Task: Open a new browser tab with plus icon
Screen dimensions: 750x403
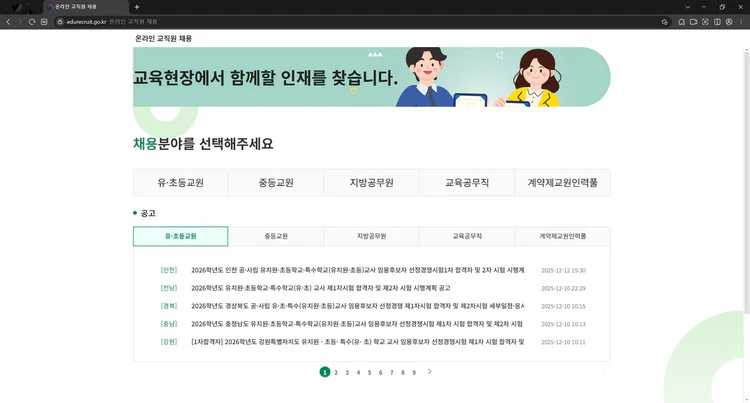Action: [137, 7]
